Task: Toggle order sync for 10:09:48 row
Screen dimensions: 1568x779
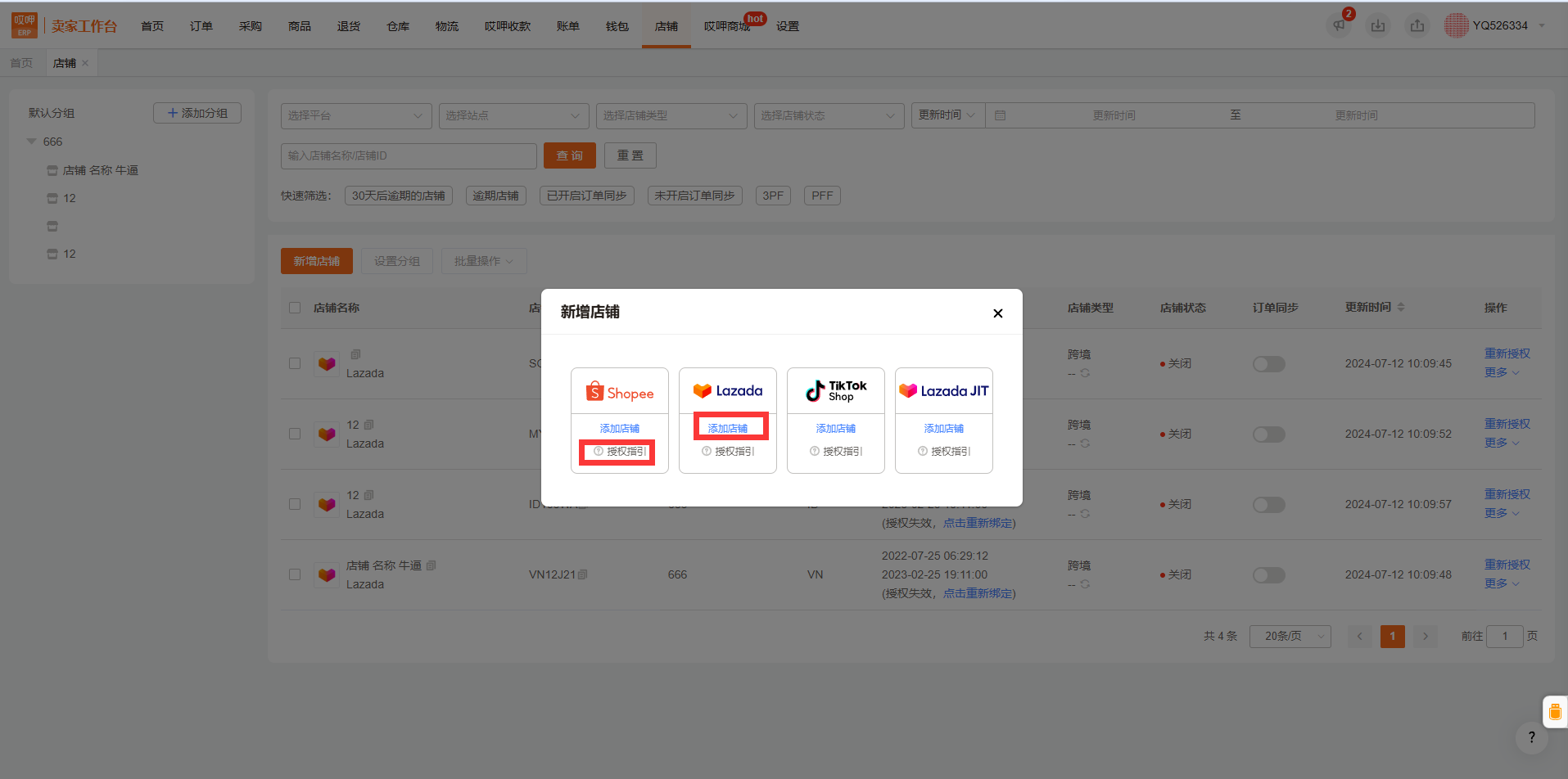Action: [1269, 574]
